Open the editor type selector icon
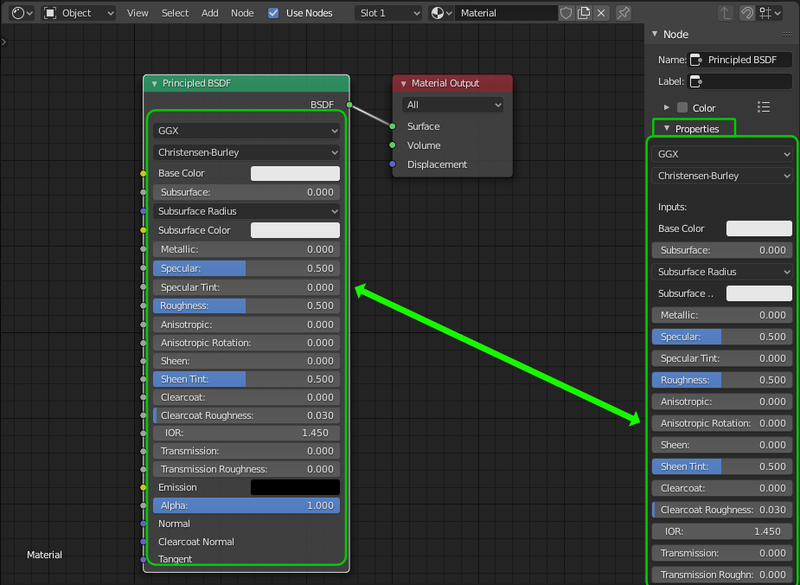The image size is (800, 585). pos(22,13)
